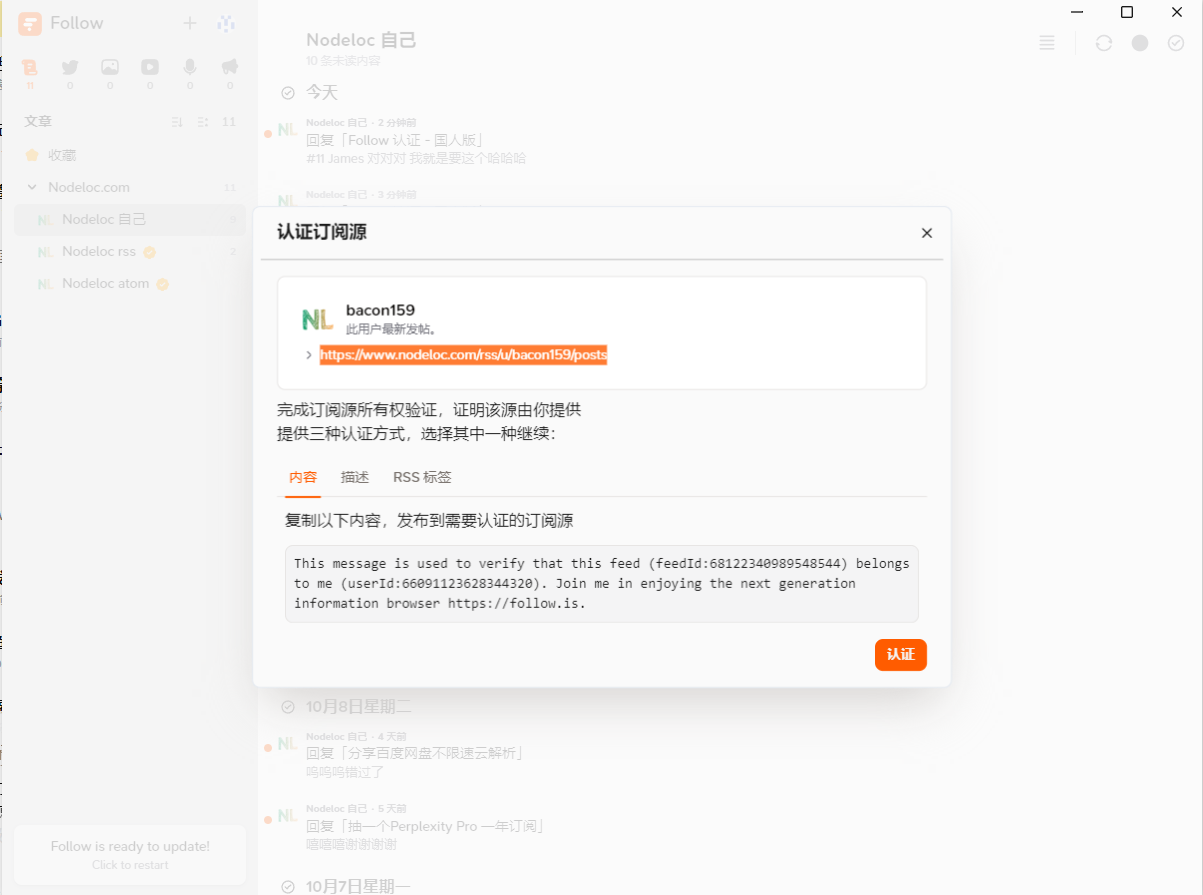Collapse the Nodeloc.com folder chevron
1203x895 pixels.
point(32,187)
